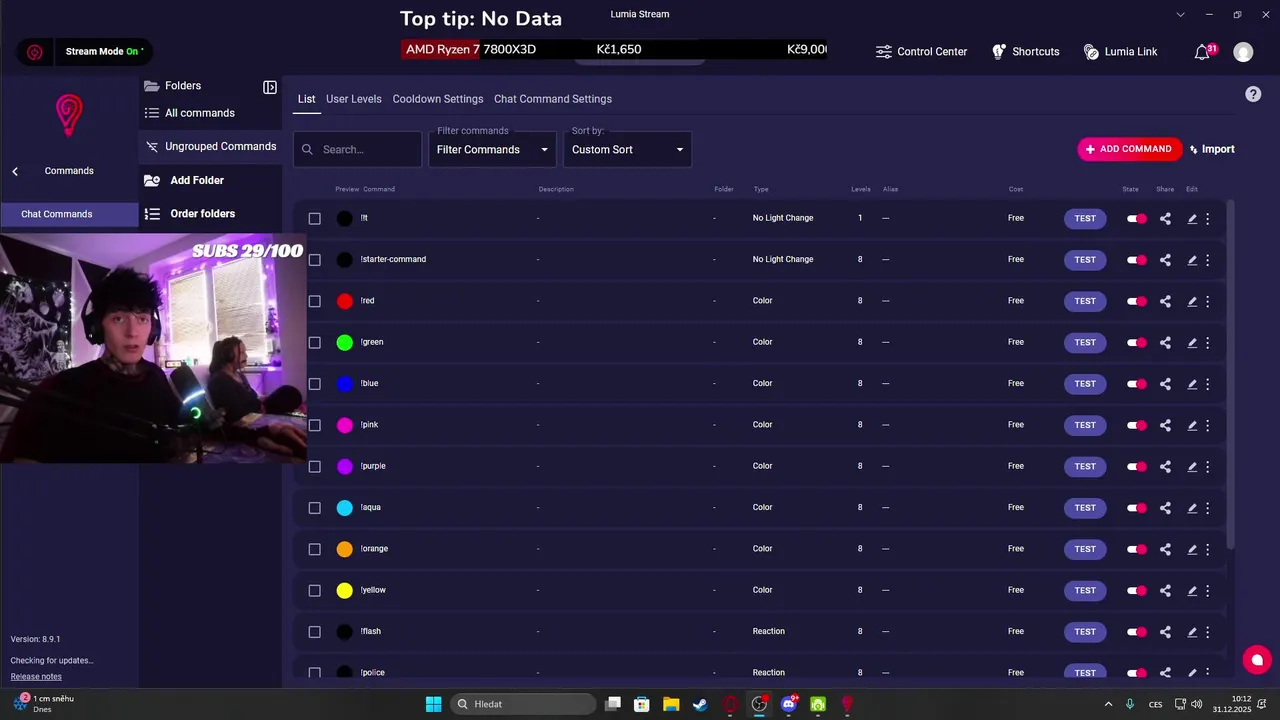1280x720 pixels.
Task: Turn off the !purple command state
Action: 1137,466
